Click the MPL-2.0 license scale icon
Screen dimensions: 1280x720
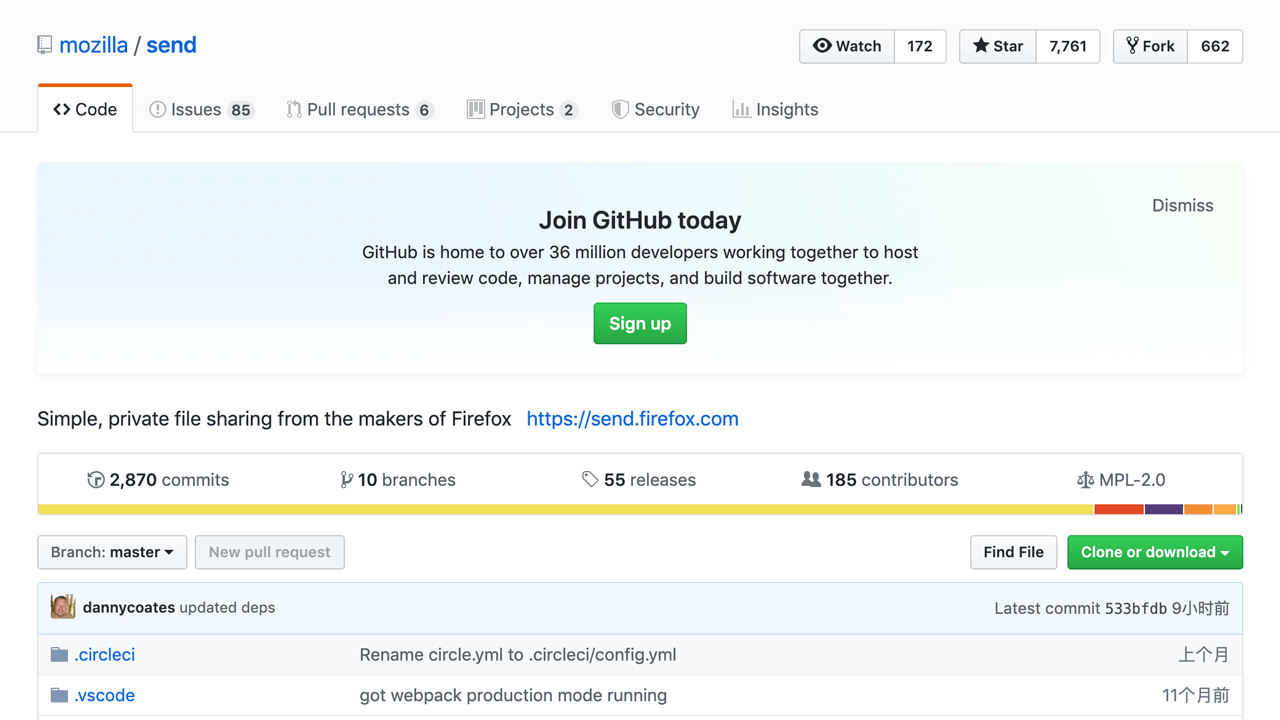pos(1085,480)
